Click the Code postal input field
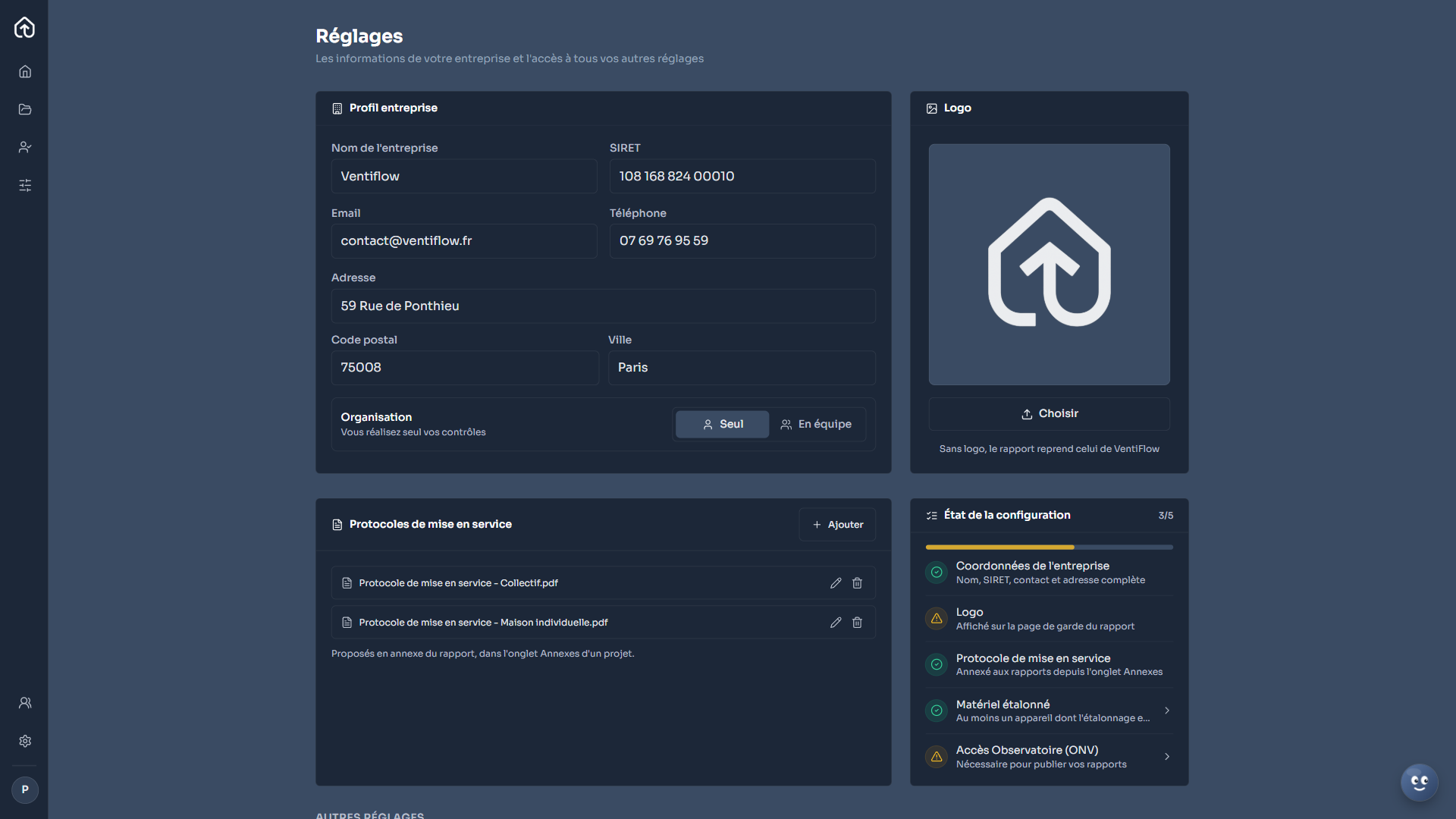Image resolution: width=1456 pixels, height=819 pixels. tap(465, 368)
